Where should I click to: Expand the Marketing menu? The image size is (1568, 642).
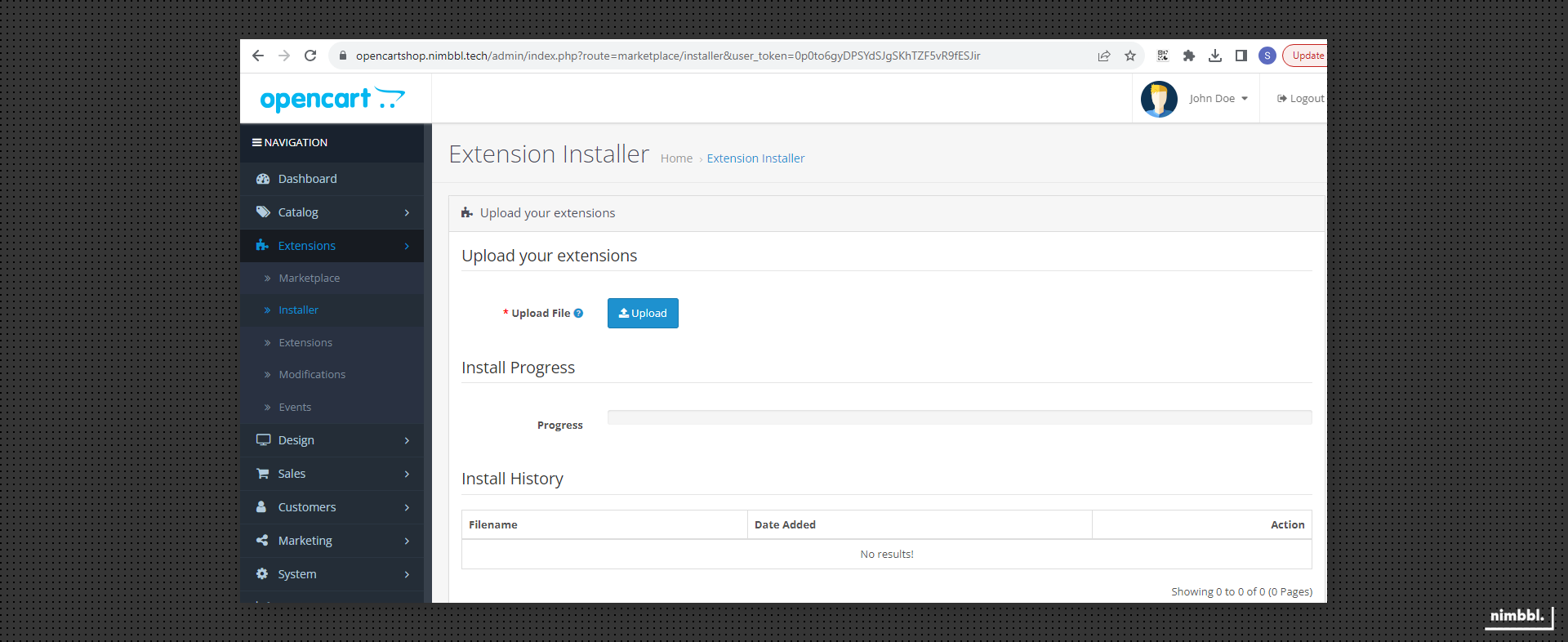point(332,541)
